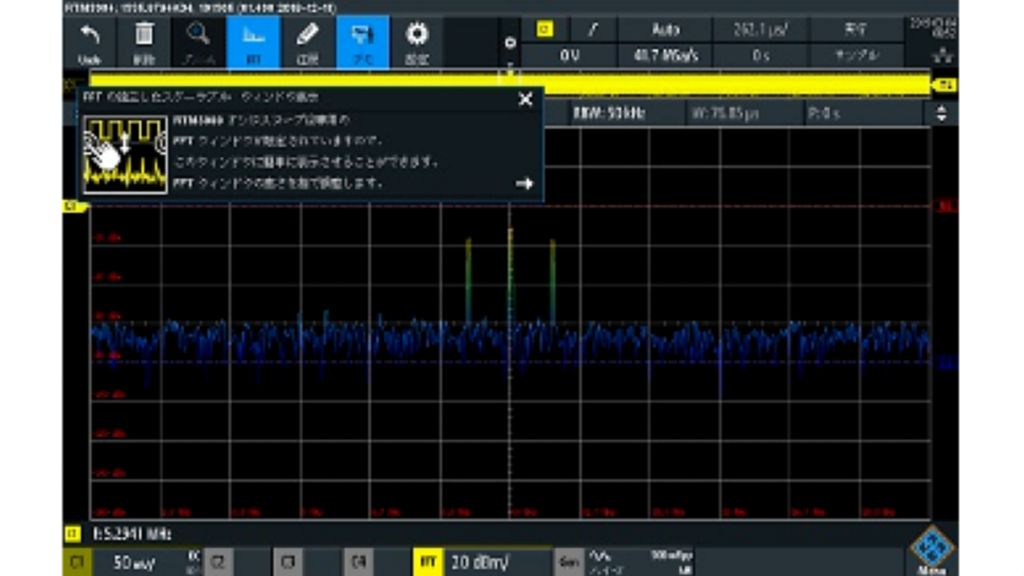Open the C1 50 mV channel settings
Image resolution: width=1024 pixels, height=576 pixels.
[x=130, y=562]
